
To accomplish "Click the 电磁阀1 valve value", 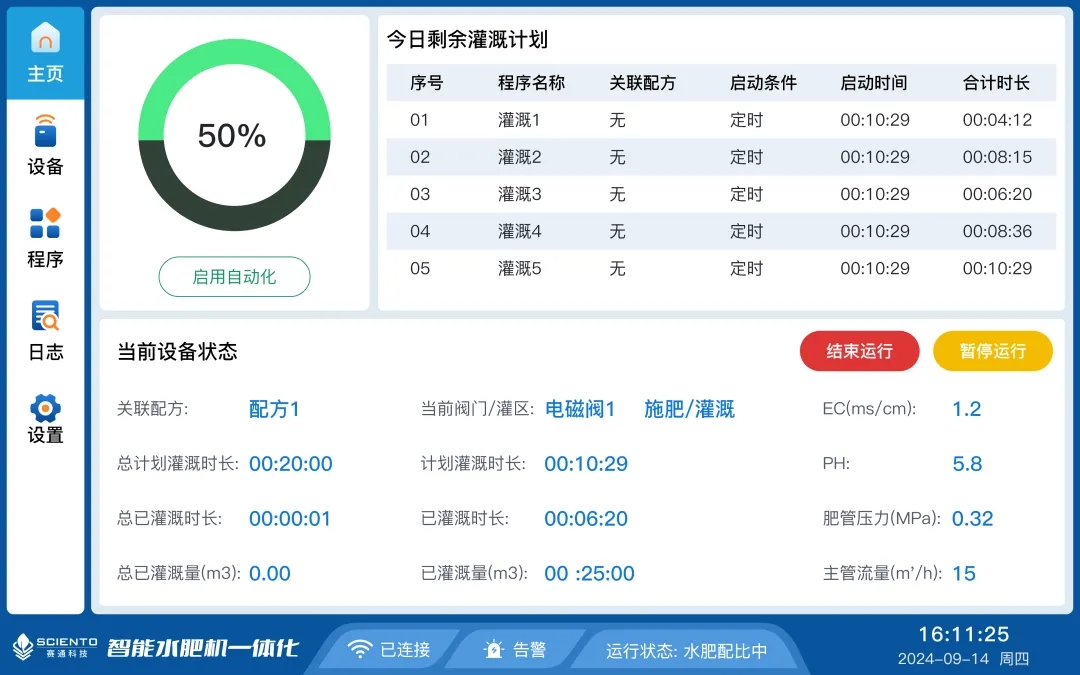I will click(x=580, y=409).
